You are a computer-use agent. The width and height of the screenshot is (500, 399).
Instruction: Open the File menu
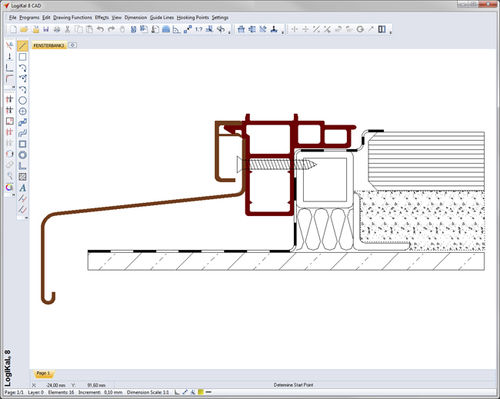pyautogui.click(x=13, y=17)
